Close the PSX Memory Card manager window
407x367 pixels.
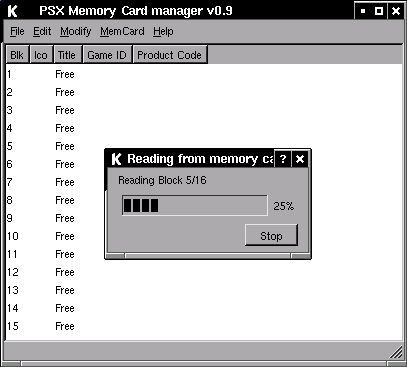tap(396, 11)
